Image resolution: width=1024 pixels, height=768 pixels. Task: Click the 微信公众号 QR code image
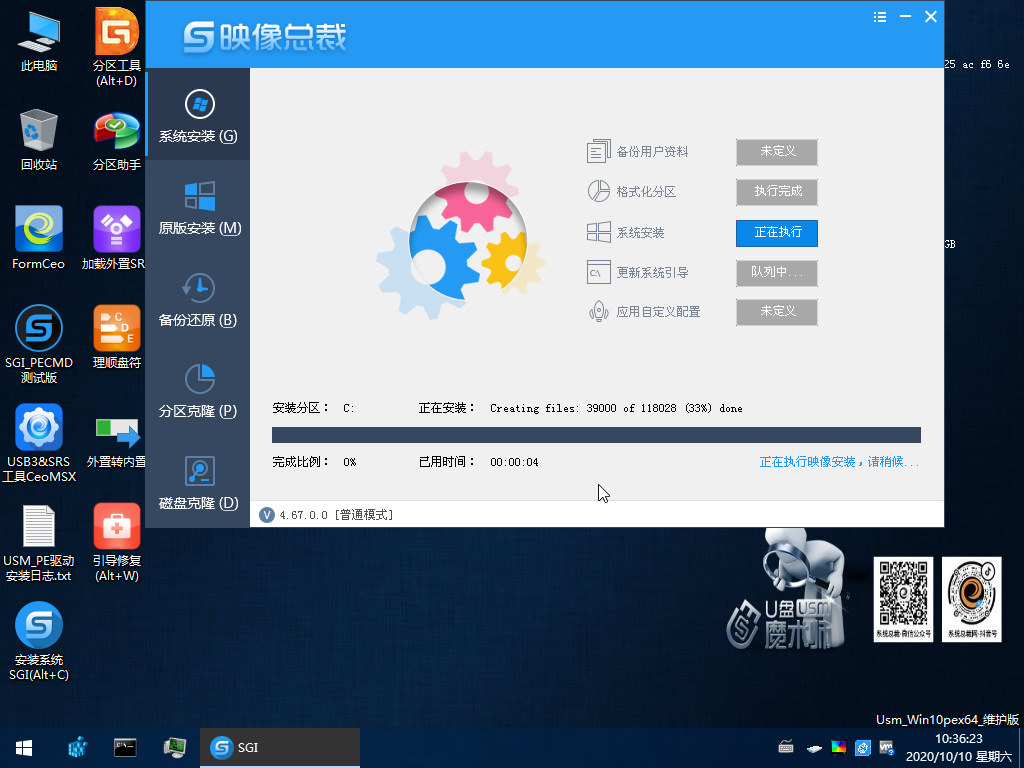[x=902, y=598]
